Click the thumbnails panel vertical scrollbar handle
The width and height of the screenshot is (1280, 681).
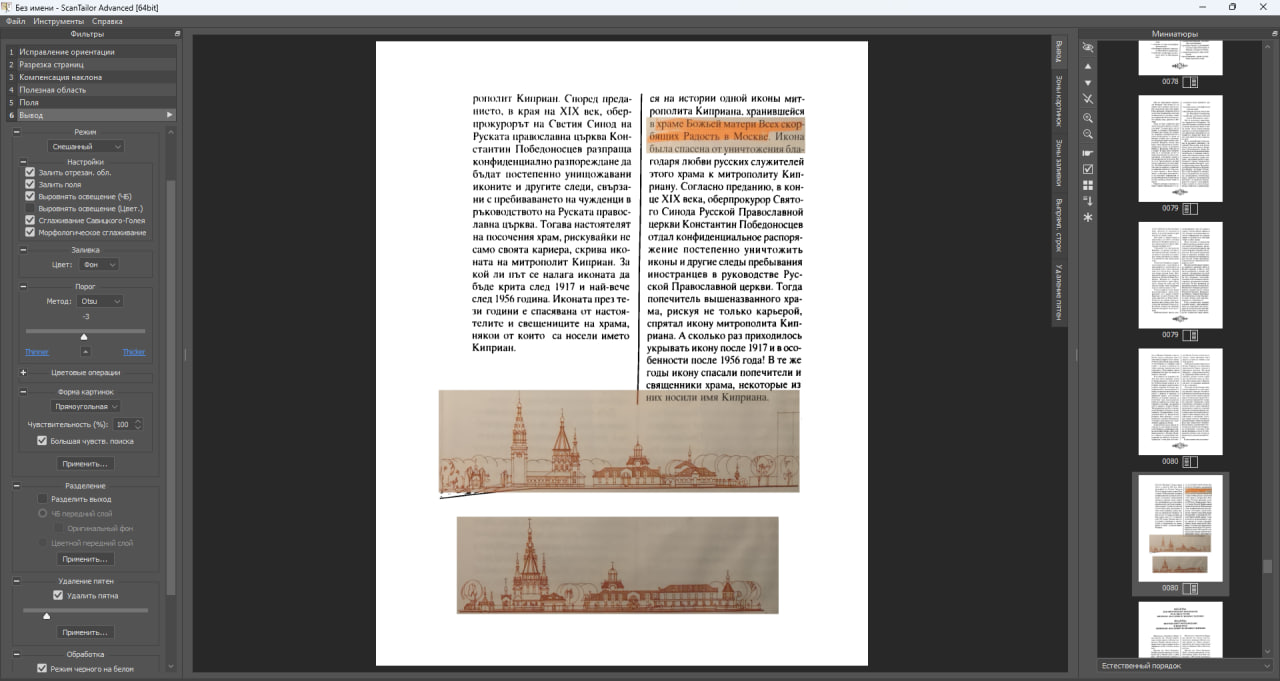[1267, 566]
